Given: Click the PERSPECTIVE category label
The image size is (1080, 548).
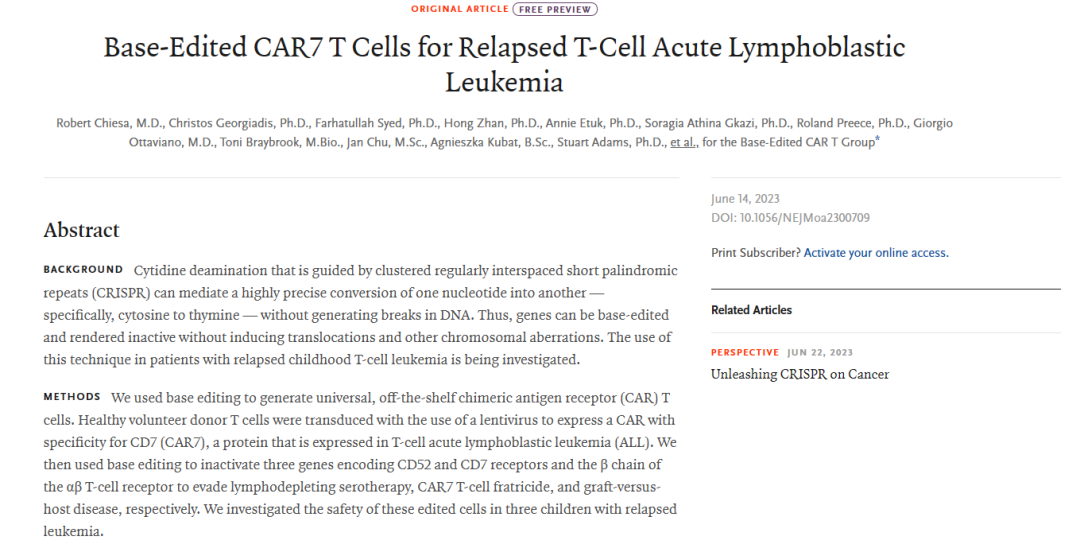Looking at the screenshot, I should (744, 352).
